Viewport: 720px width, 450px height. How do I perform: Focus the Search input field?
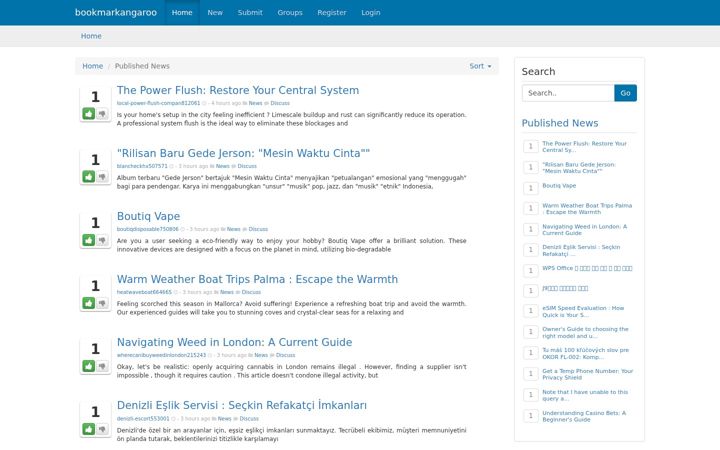click(568, 93)
